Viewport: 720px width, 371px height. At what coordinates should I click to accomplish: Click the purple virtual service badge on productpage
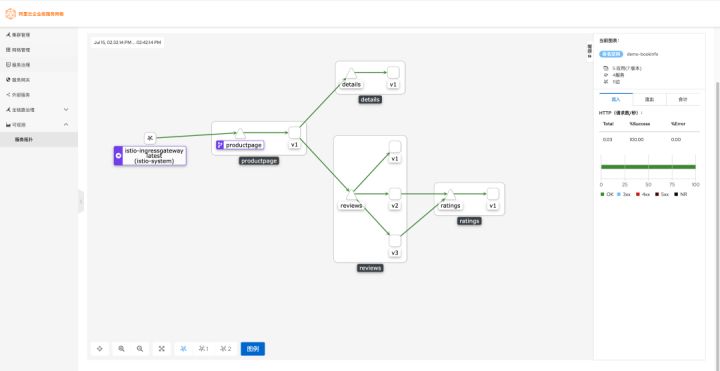tap(220, 145)
